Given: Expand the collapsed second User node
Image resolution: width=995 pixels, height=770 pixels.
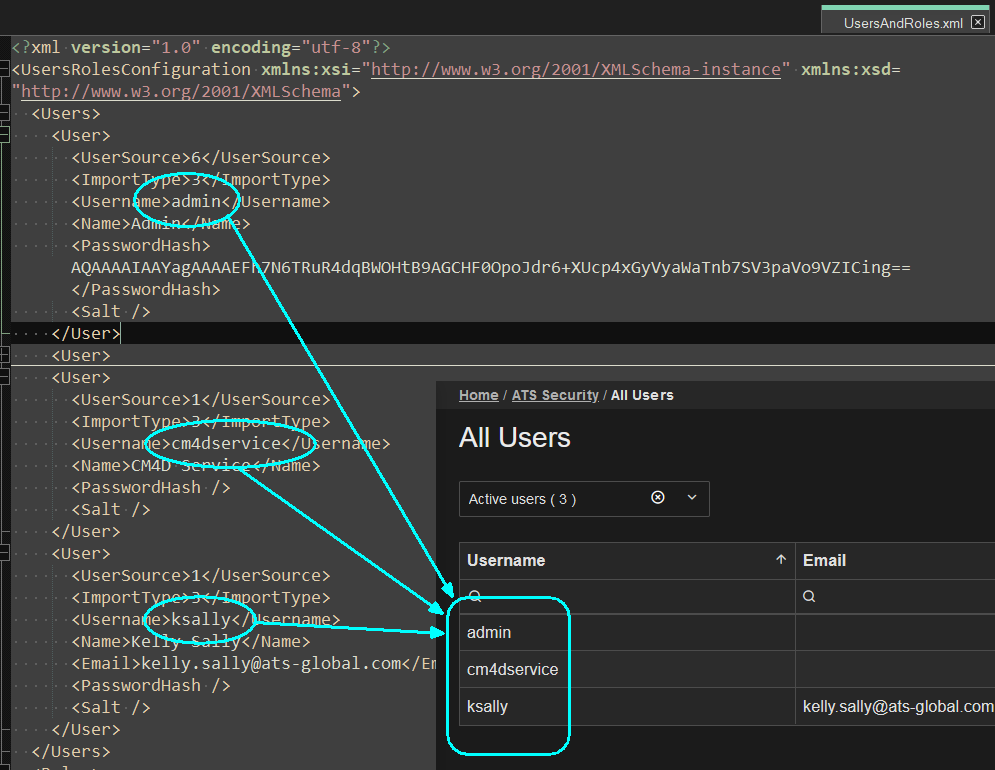Looking at the screenshot, I should pyautogui.click(x=5, y=355).
